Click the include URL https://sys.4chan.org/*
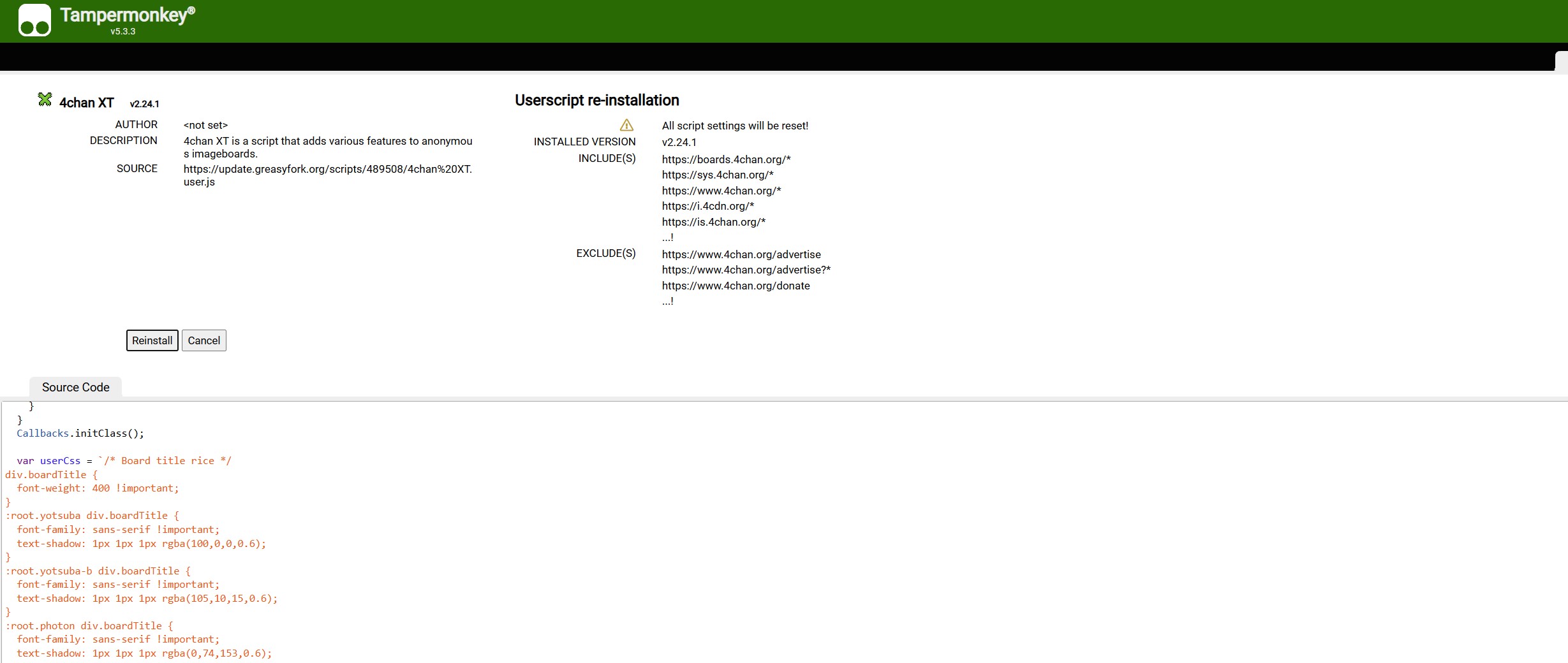This screenshot has width=1568, height=663. (718, 175)
